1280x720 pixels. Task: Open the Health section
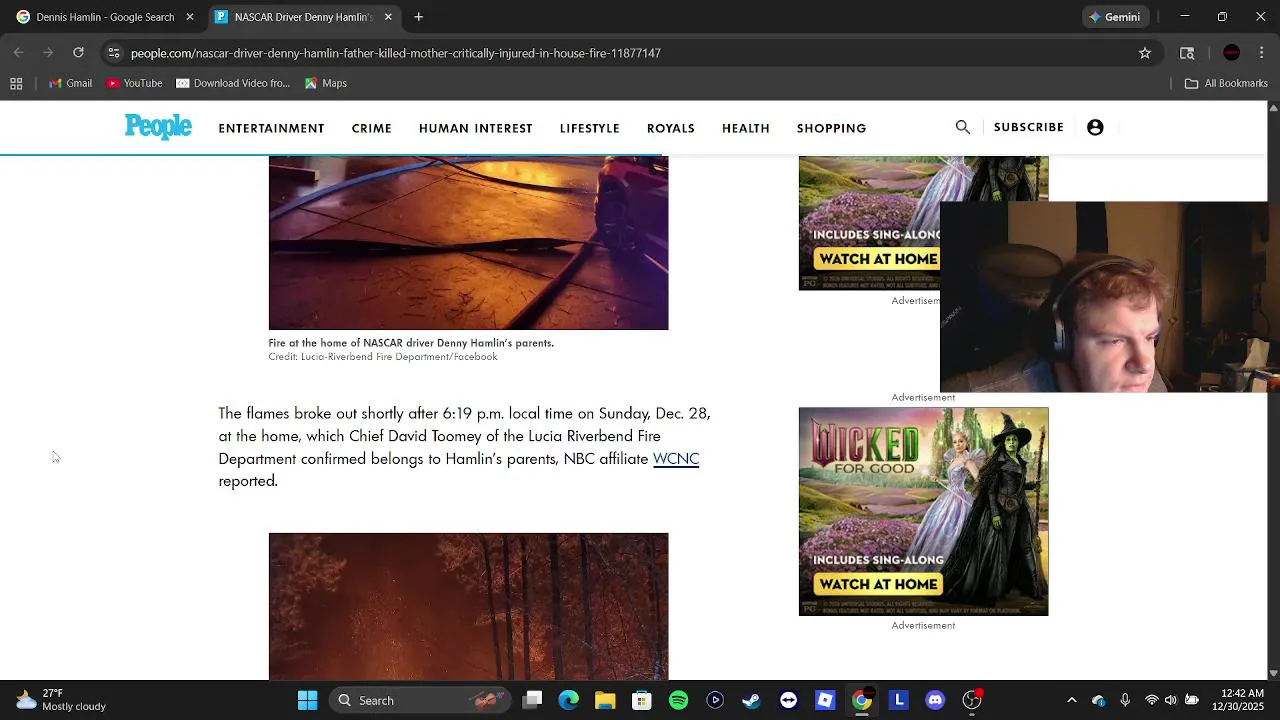[745, 128]
